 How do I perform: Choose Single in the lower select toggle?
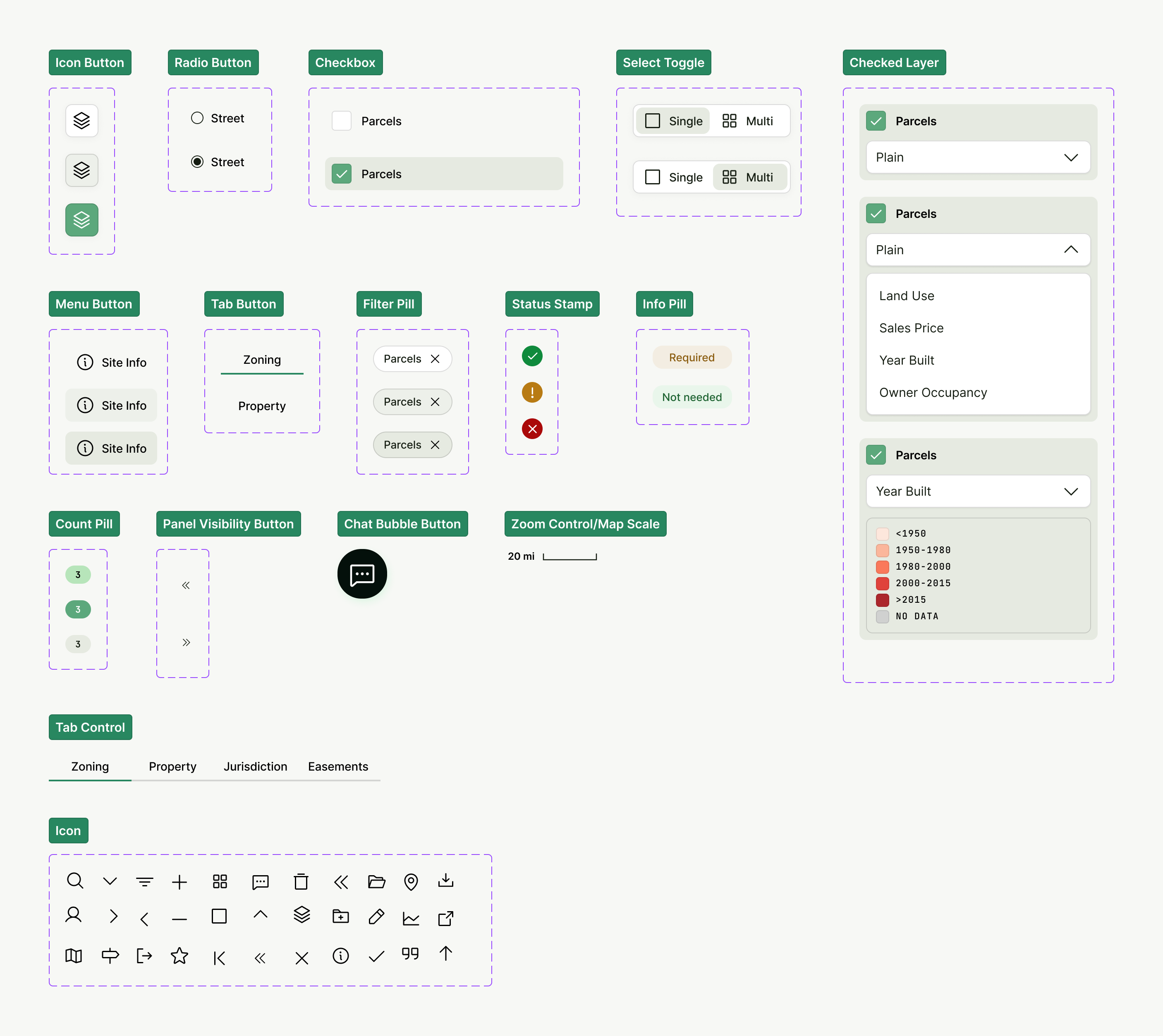(x=674, y=177)
